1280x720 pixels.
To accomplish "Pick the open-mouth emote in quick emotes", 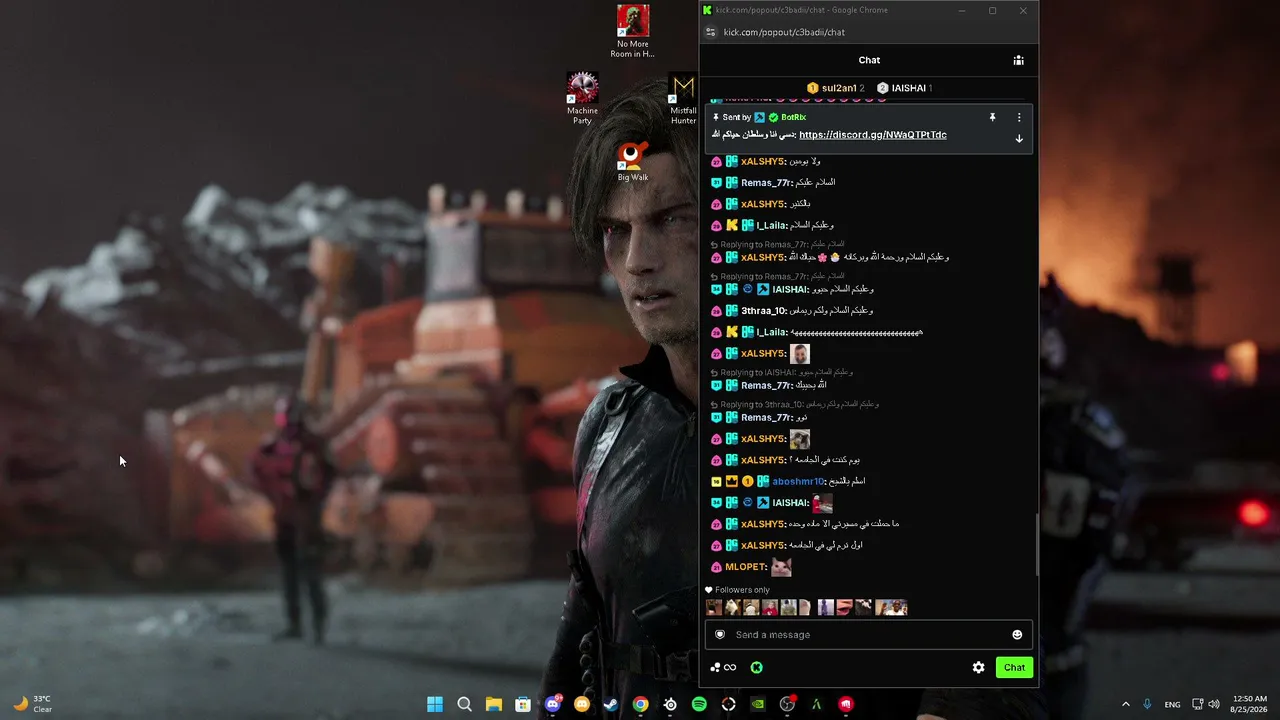I will pyautogui.click(x=845, y=607).
